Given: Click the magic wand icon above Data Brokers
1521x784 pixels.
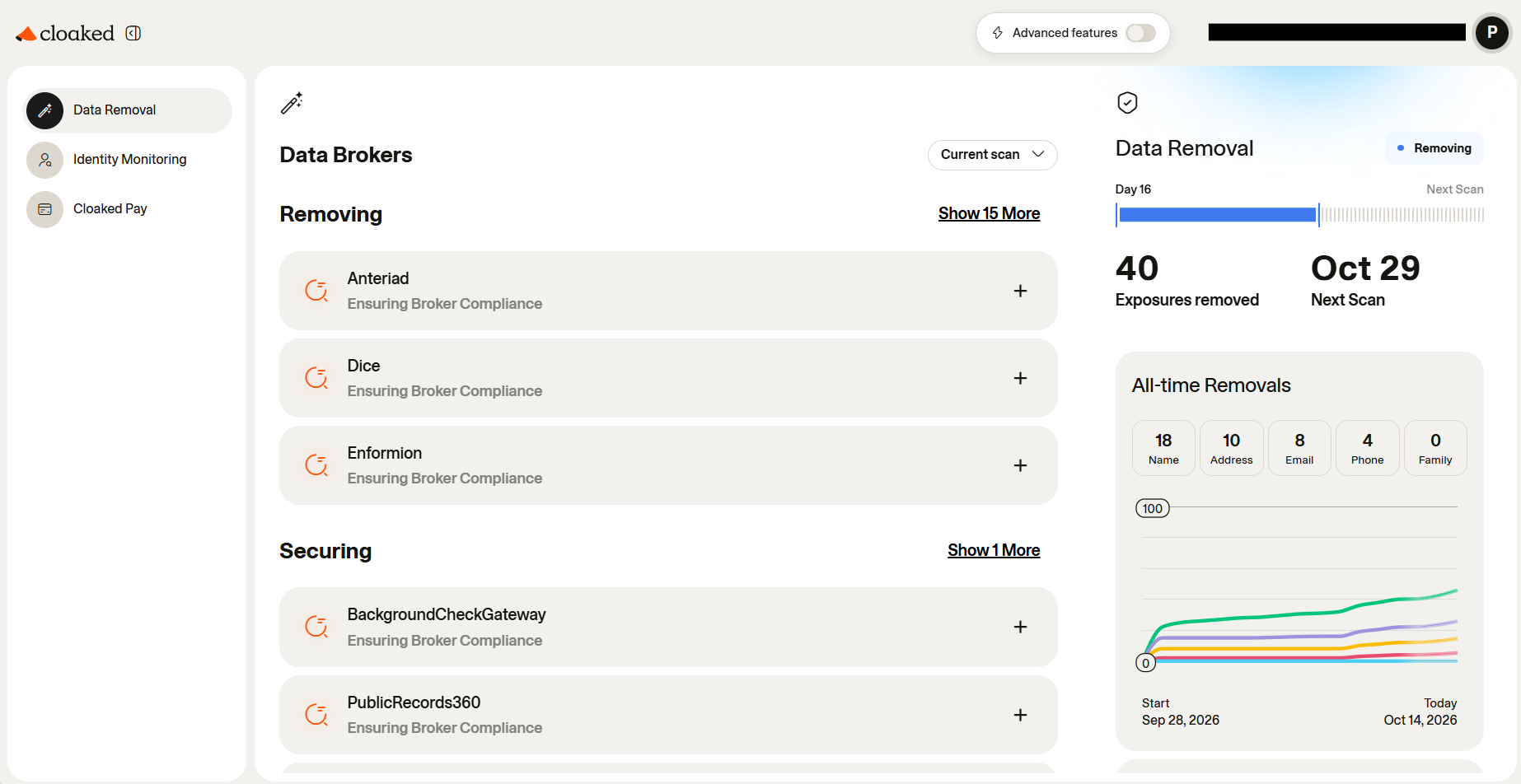Looking at the screenshot, I should [292, 103].
